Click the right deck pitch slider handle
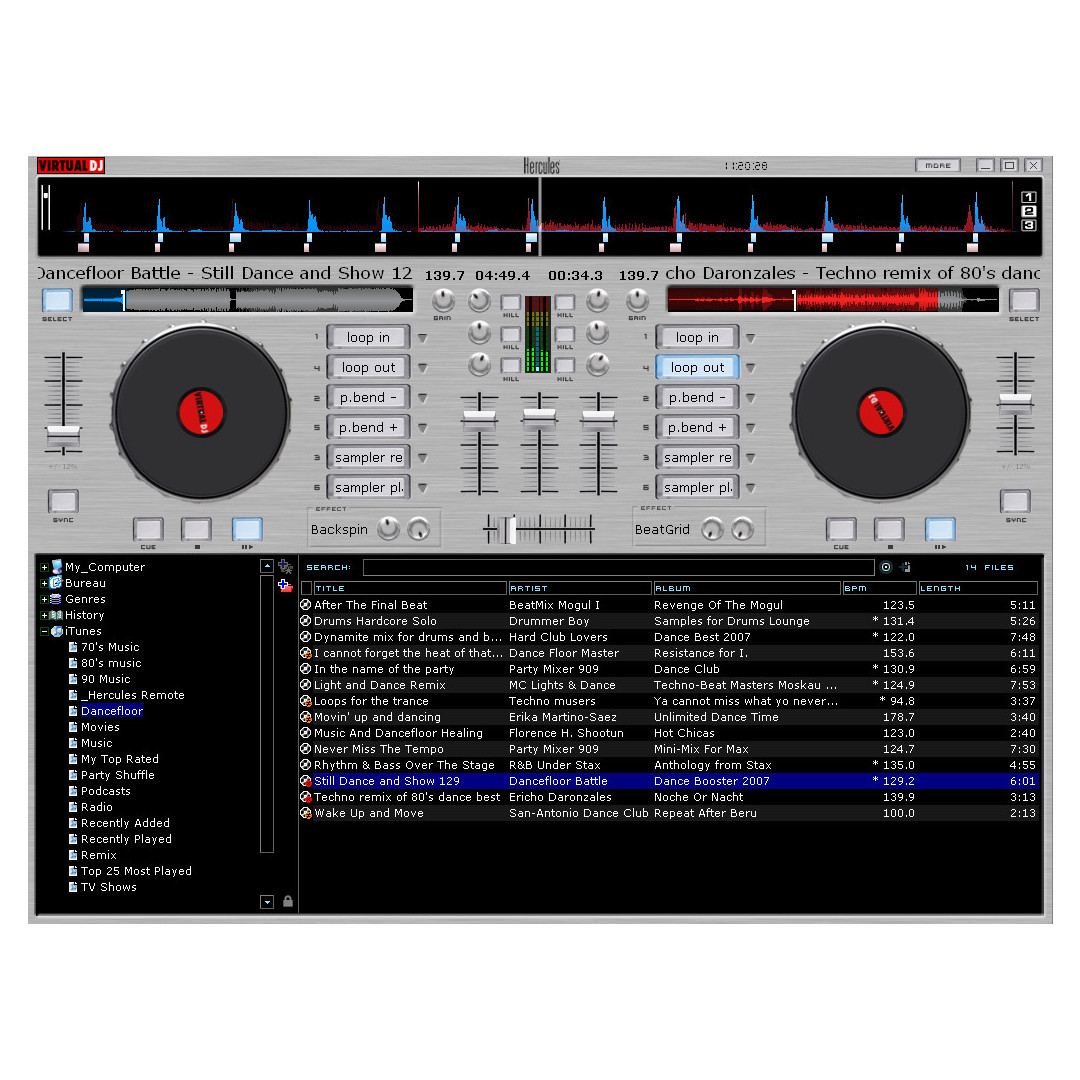Screen dimensions: 1080x1080 pyautogui.click(x=1015, y=401)
